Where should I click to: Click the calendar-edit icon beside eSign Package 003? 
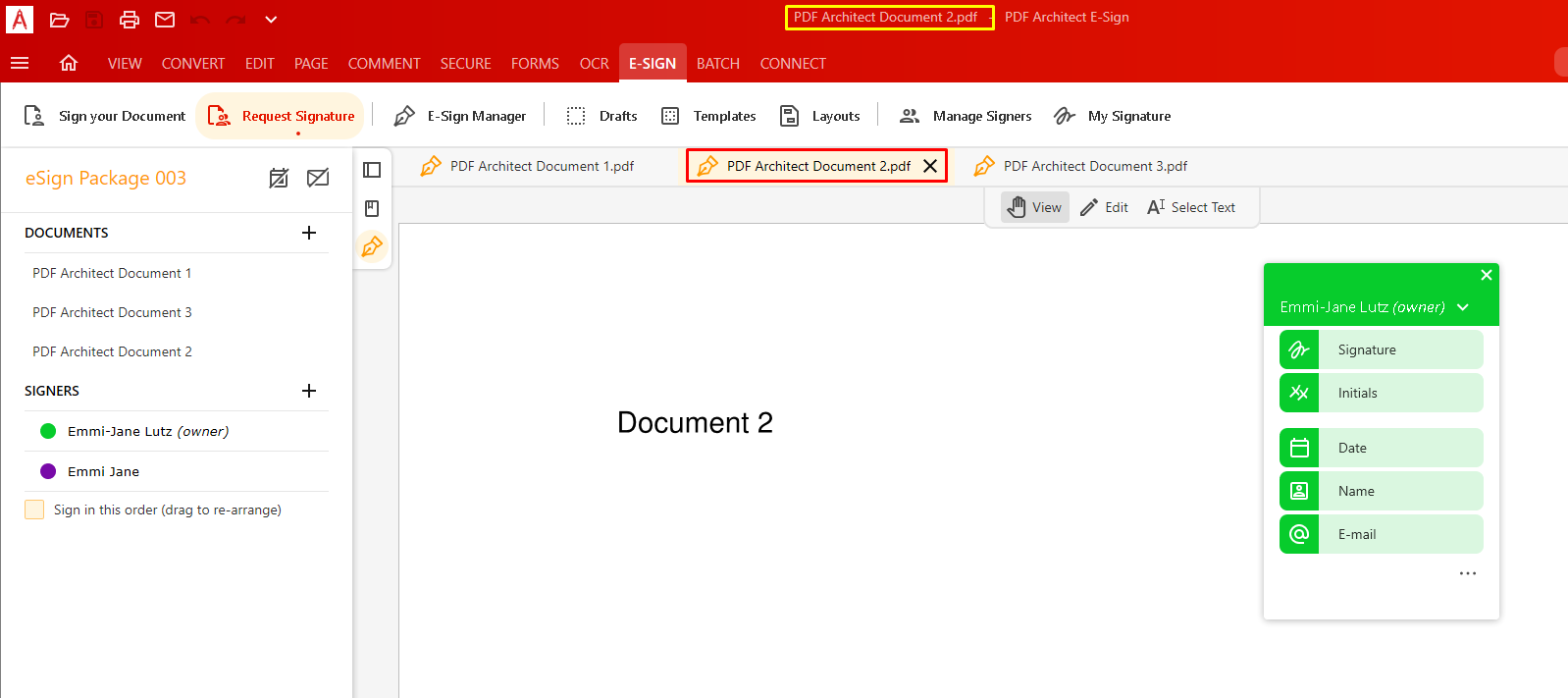point(279,178)
